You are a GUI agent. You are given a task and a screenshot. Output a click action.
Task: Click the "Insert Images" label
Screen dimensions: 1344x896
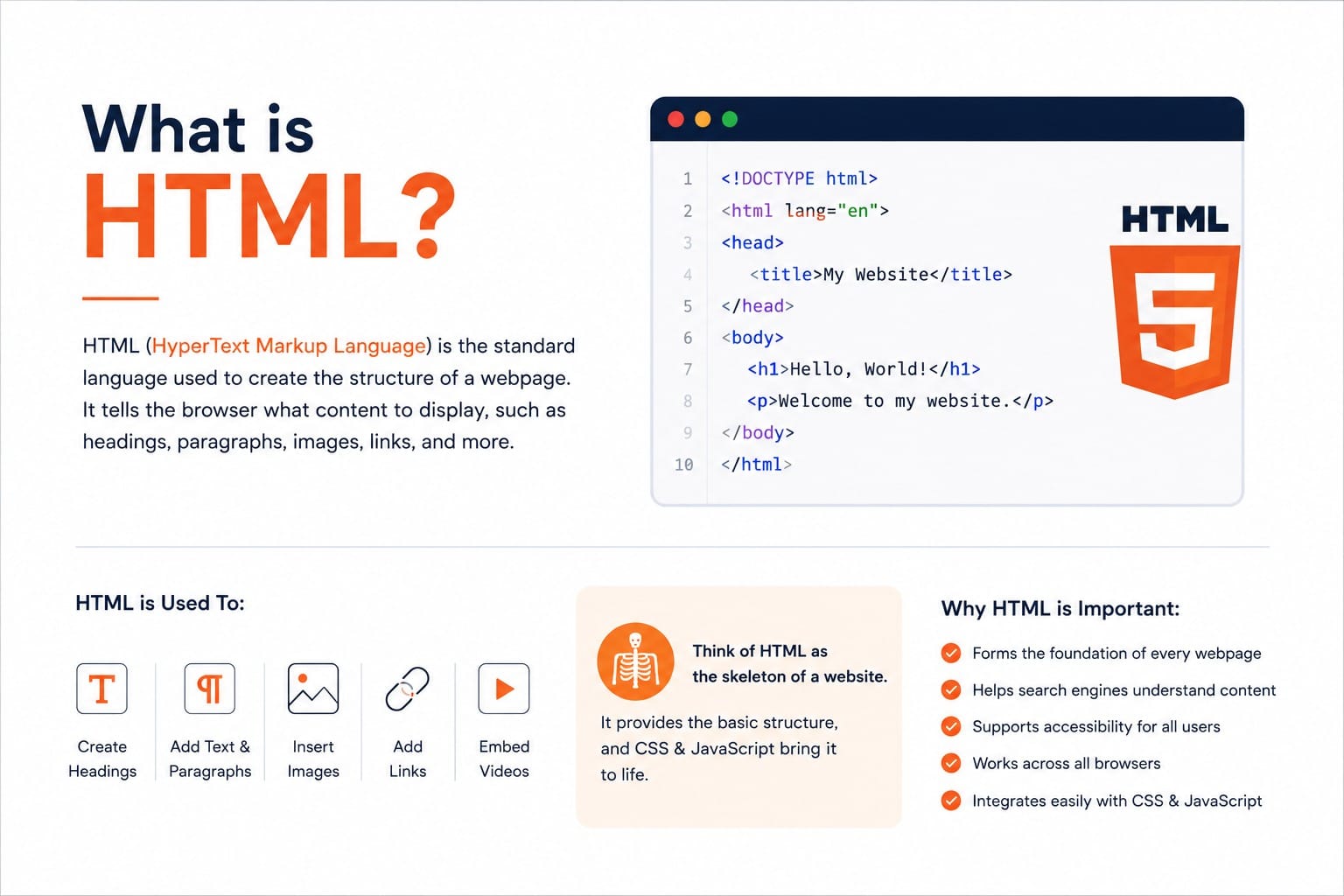[313, 759]
